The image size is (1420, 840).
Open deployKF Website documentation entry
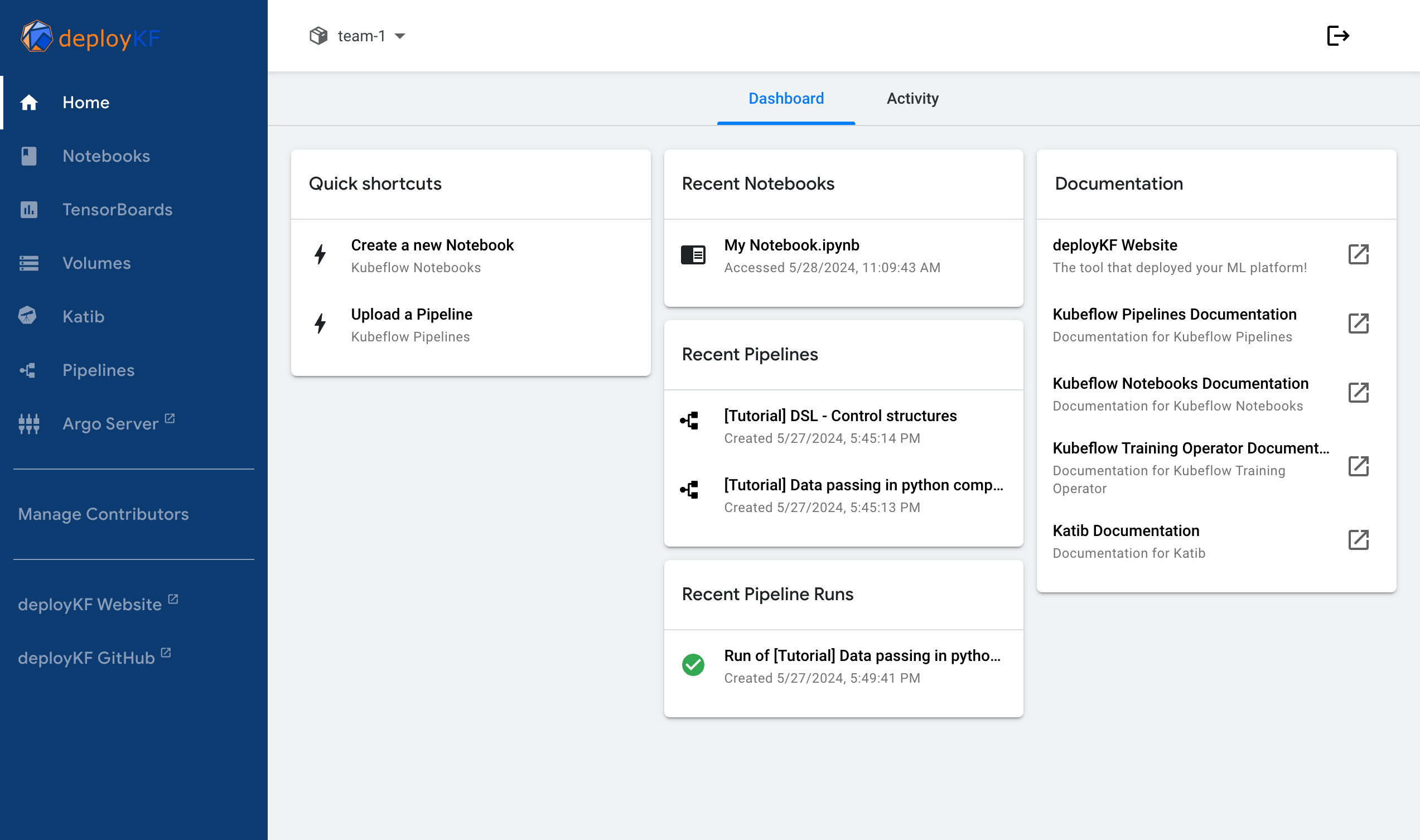tap(1216, 255)
